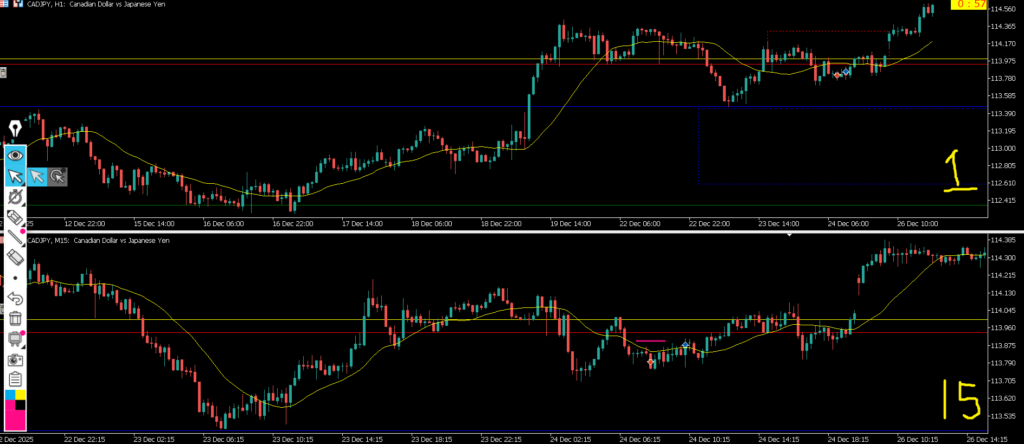Choose the cursor with circular arrow option
This screenshot has height=444, width=1024.
pos(57,176)
